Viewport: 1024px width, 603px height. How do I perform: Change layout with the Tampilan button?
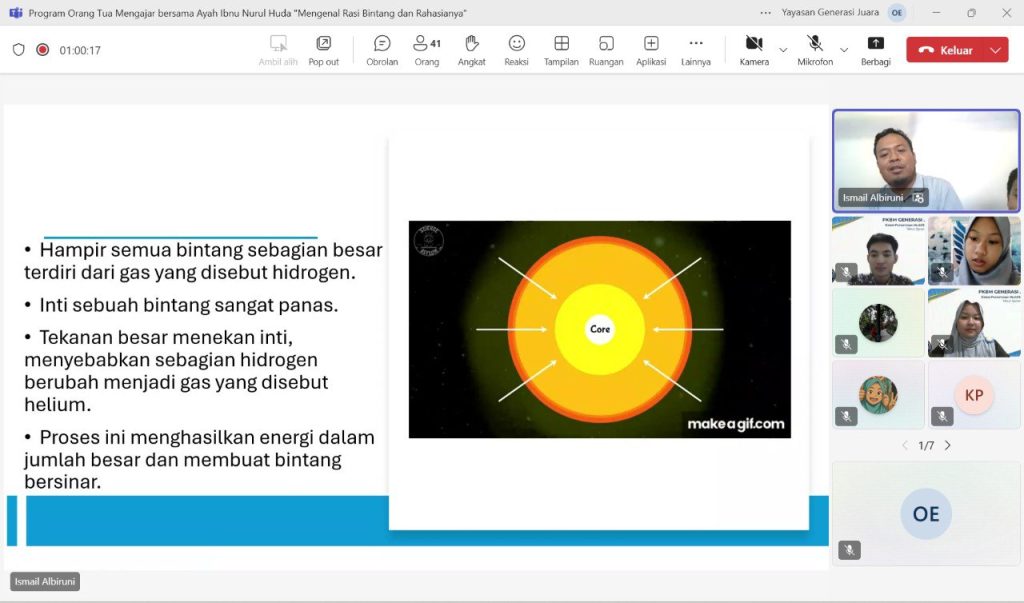coord(561,50)
